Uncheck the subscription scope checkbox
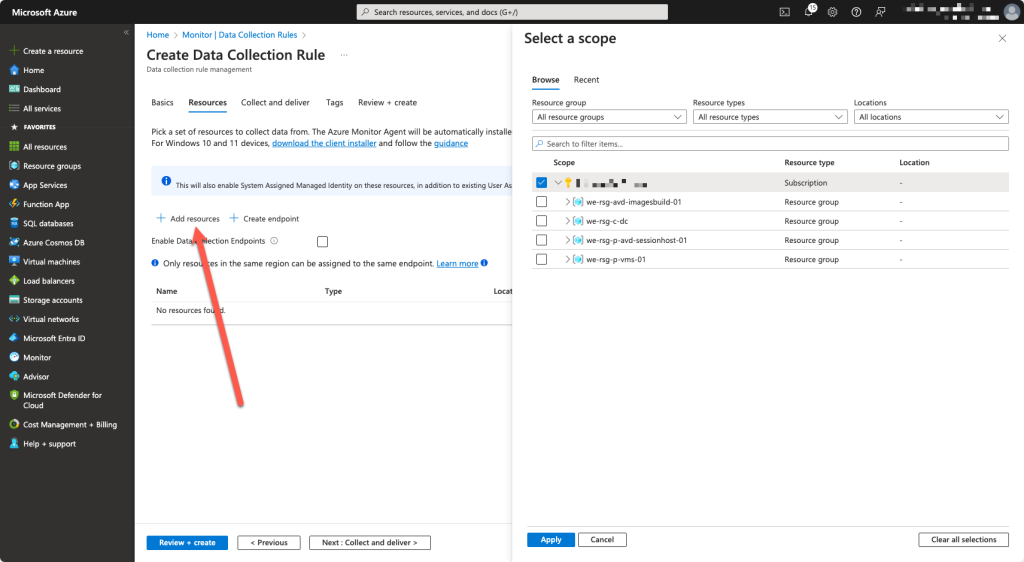The width and height of the screenshot is (1024, 562). click(x=541, y=183)
